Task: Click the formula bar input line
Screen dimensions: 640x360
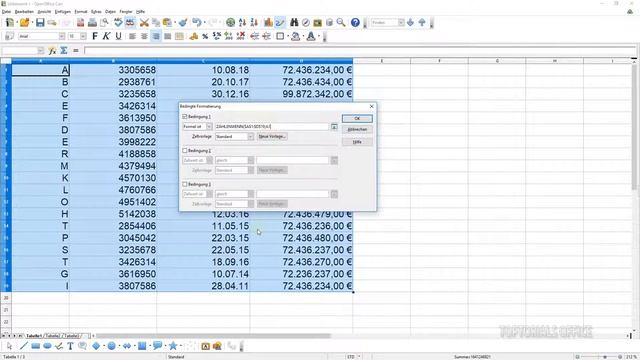Action: 360,51
